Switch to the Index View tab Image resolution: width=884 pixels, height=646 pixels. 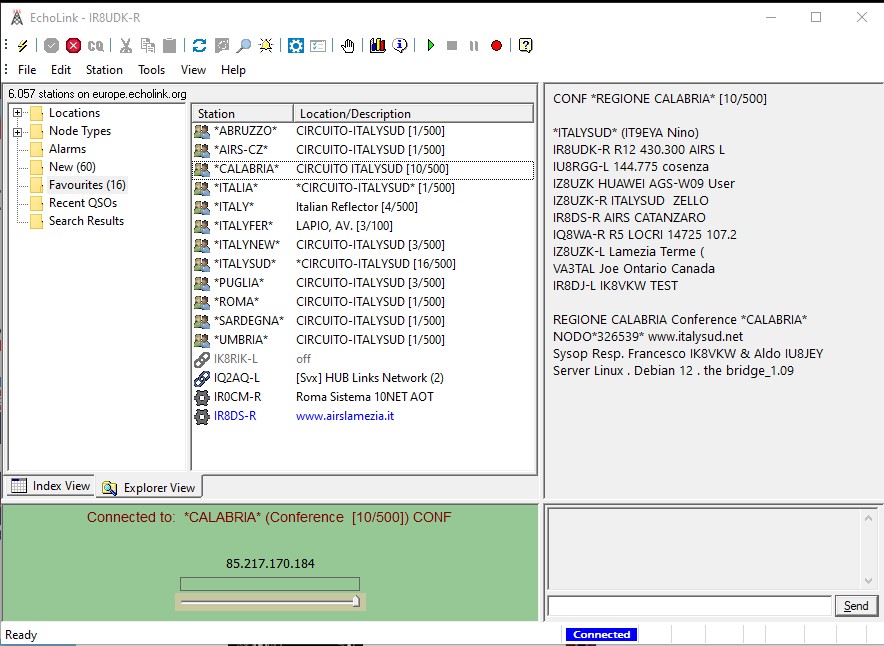[x=50, y=486]
